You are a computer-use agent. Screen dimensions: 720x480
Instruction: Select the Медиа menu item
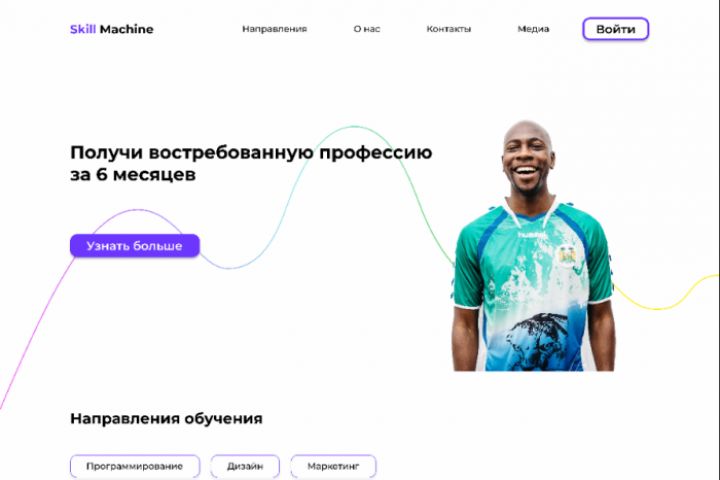click(533, 29)
